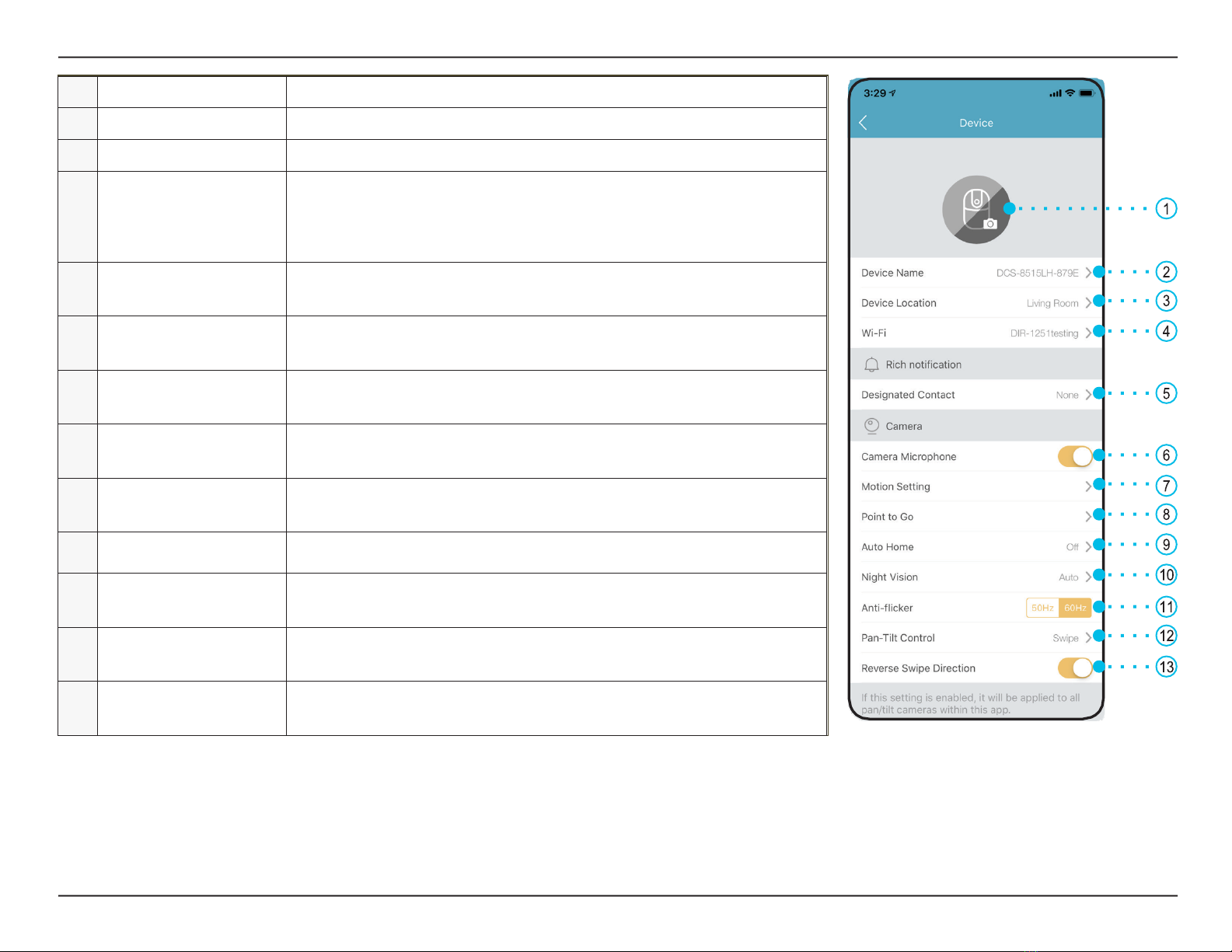Tap DCS-8515LH-879E device name value
This screenshot has height=952, width=1232.
click(x=1038, y=273)
